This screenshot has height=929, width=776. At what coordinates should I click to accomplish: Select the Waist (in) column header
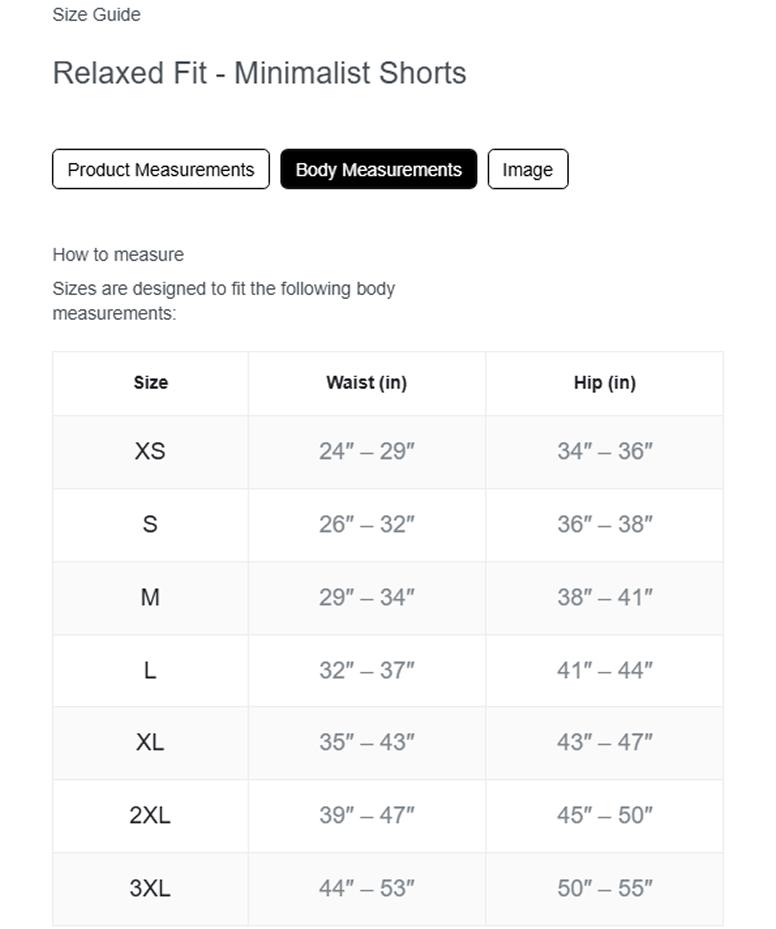point(366,382)
